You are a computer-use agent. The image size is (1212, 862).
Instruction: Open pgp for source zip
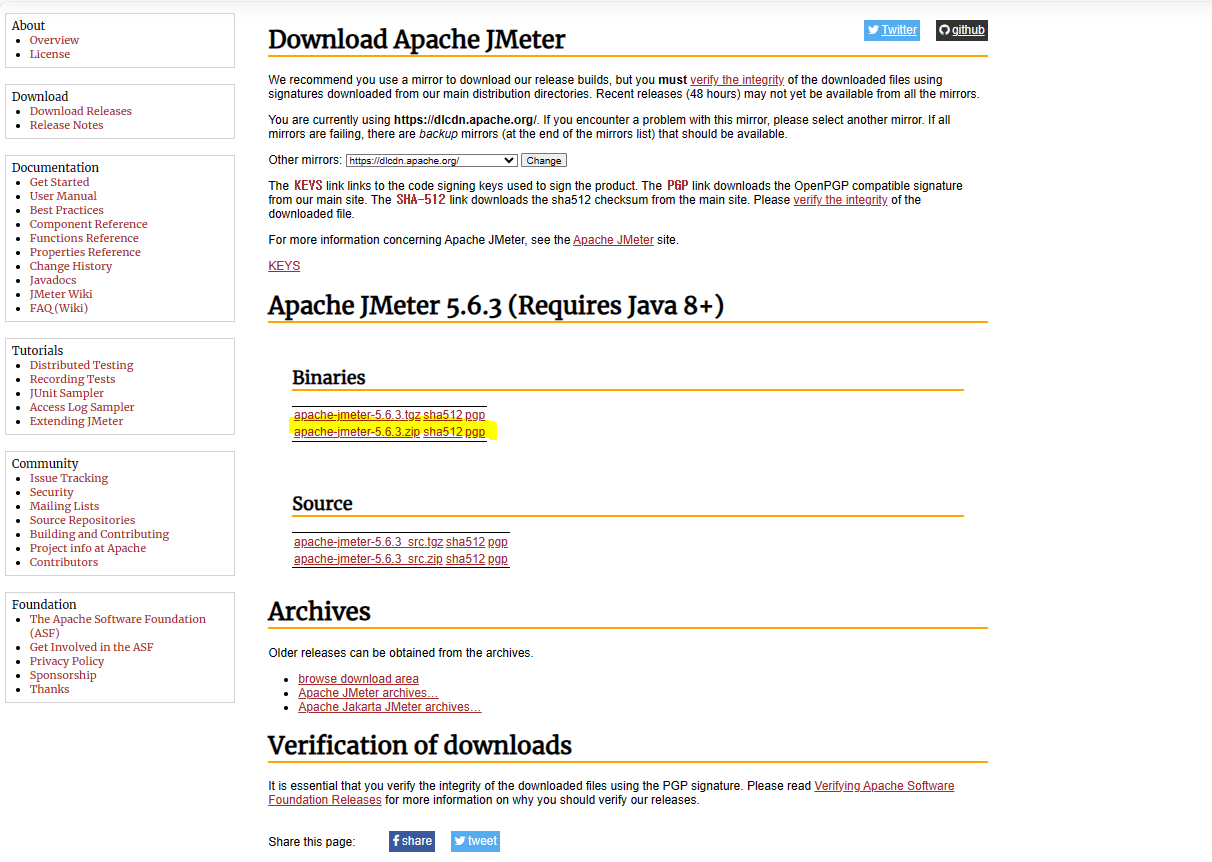[x=498, y=559]
